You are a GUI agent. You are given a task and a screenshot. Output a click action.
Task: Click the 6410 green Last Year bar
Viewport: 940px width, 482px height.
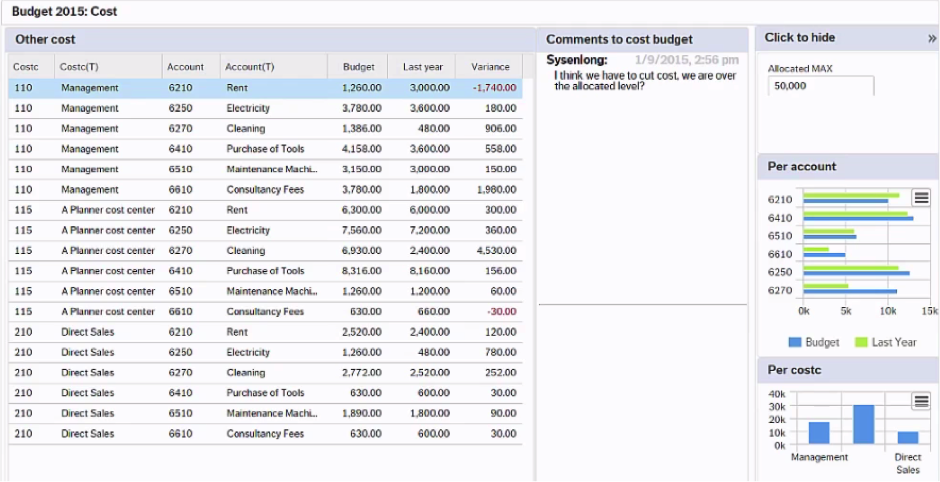[855, 213]
